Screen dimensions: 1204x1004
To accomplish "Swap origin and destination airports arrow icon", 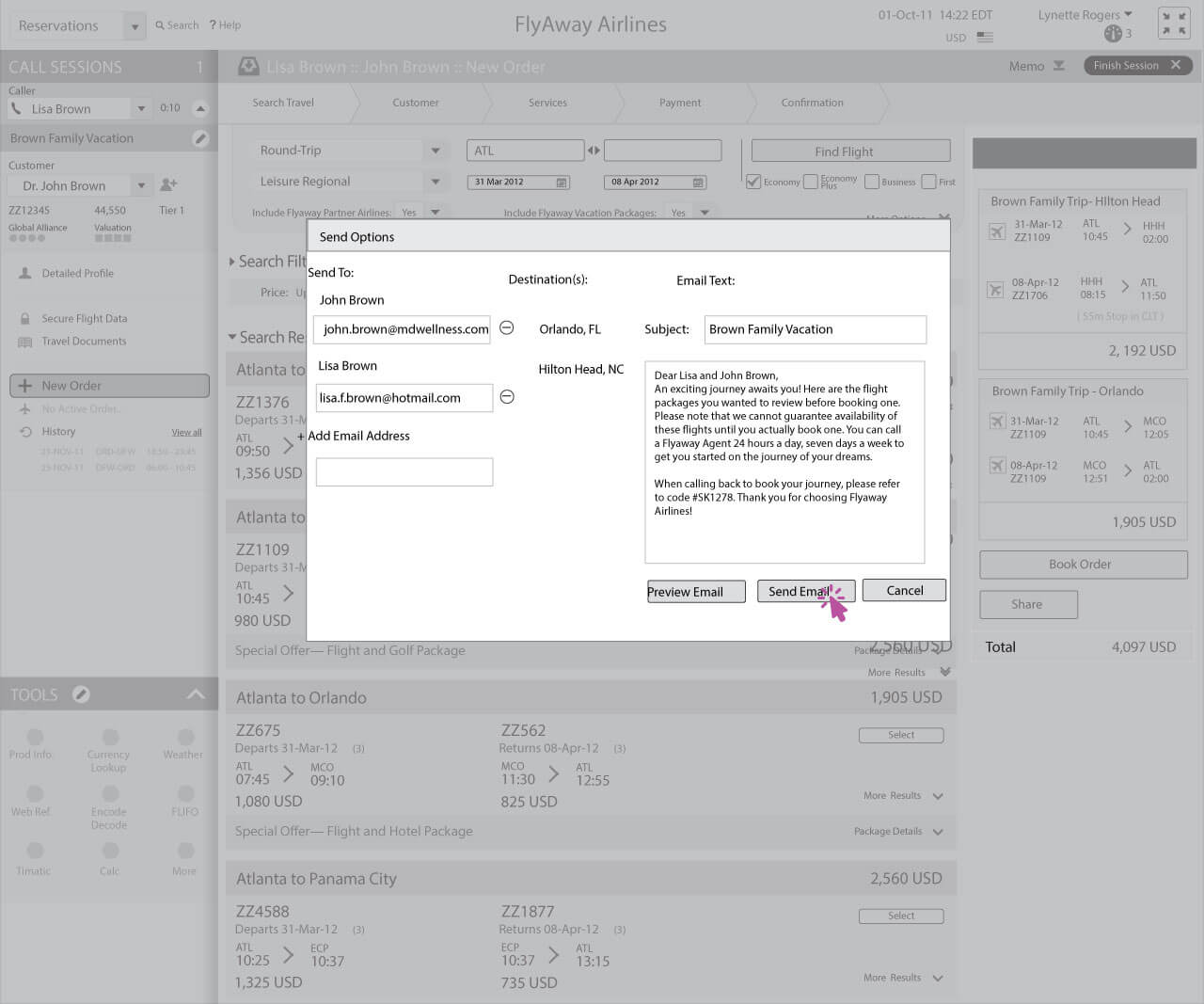I will pyautogui.click(x=594, y=151).
